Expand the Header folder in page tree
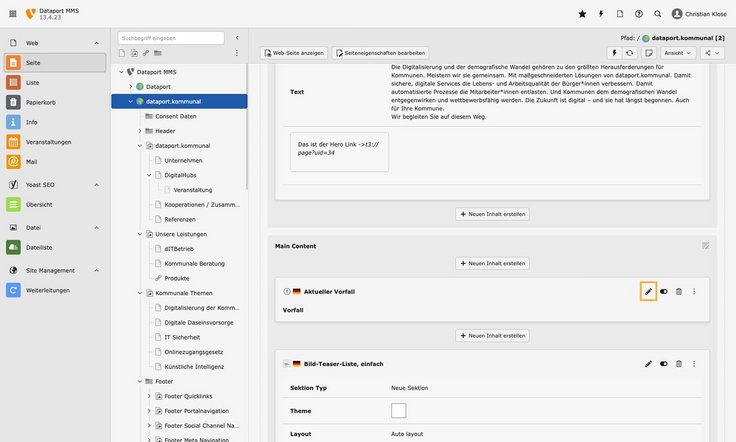 (140, 131)
